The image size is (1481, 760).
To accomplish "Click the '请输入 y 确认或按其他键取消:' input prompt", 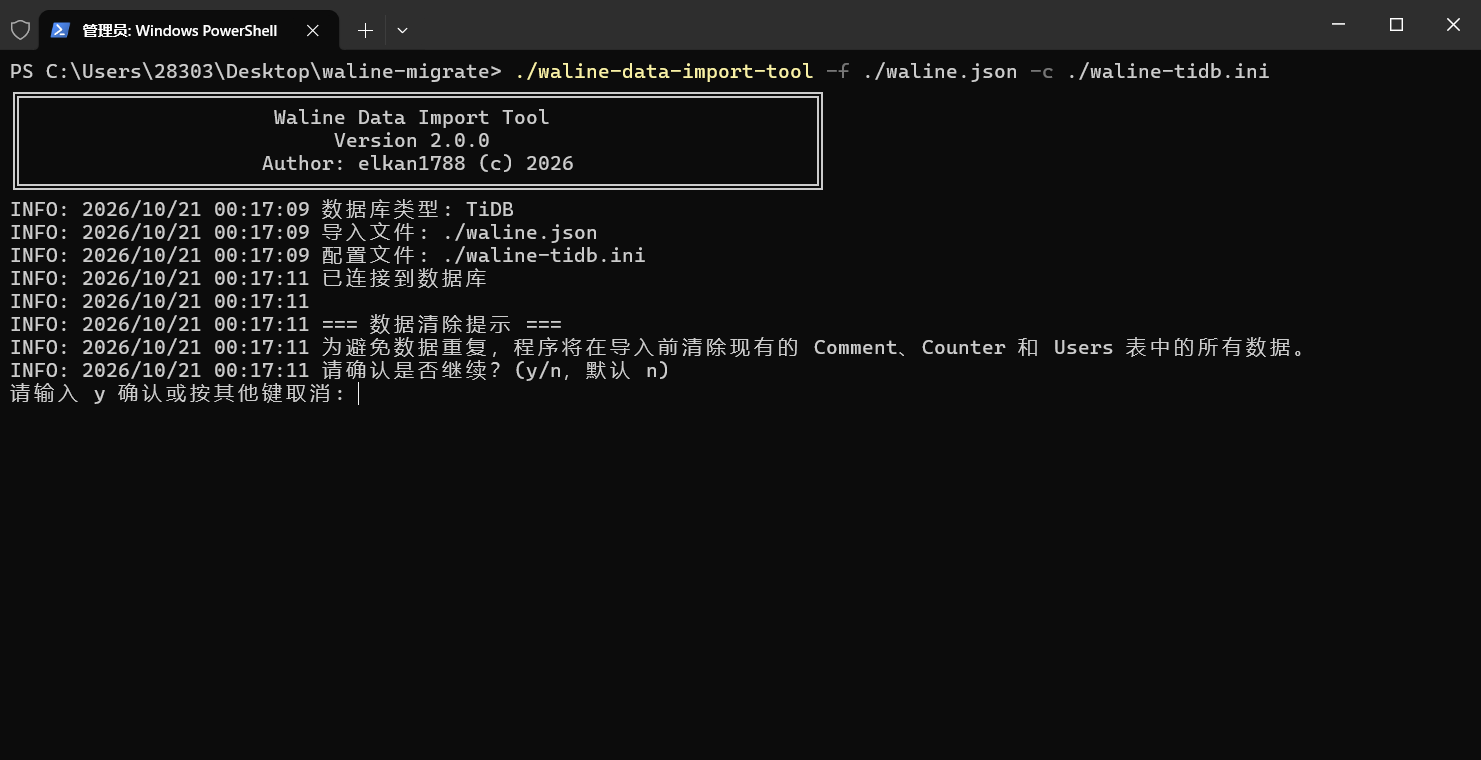I will 178,393.
